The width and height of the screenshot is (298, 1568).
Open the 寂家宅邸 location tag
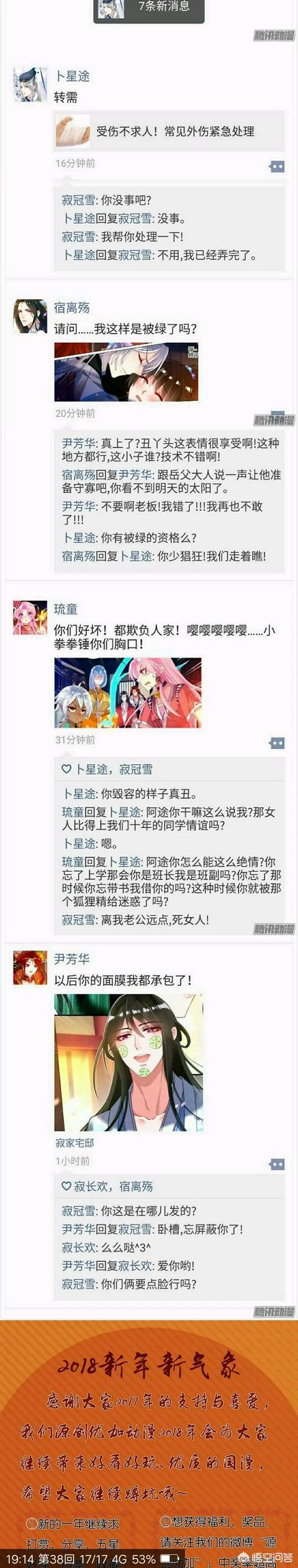[x=74, y=1143]
